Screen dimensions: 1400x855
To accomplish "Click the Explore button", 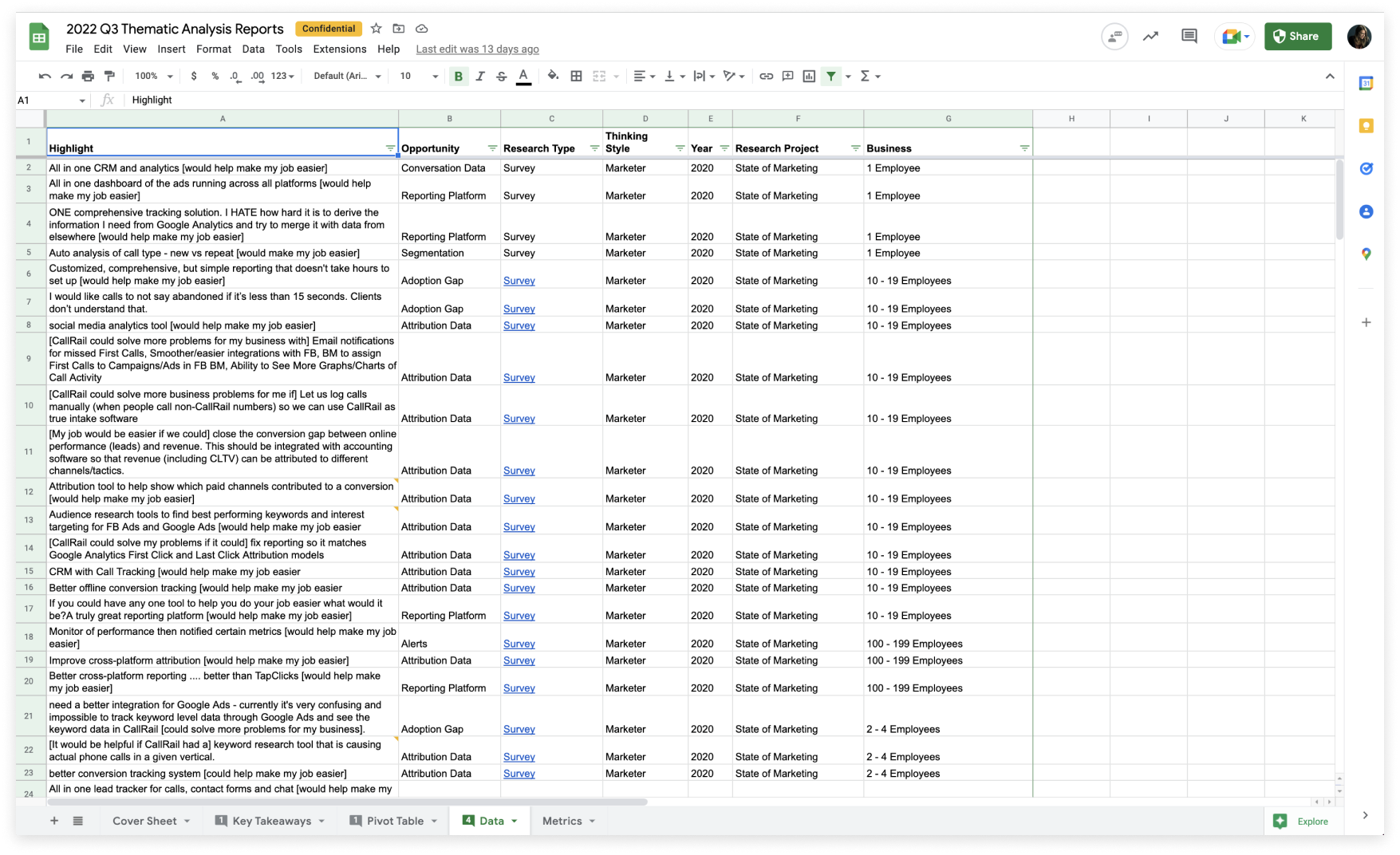I will [x=1303, y=822].
